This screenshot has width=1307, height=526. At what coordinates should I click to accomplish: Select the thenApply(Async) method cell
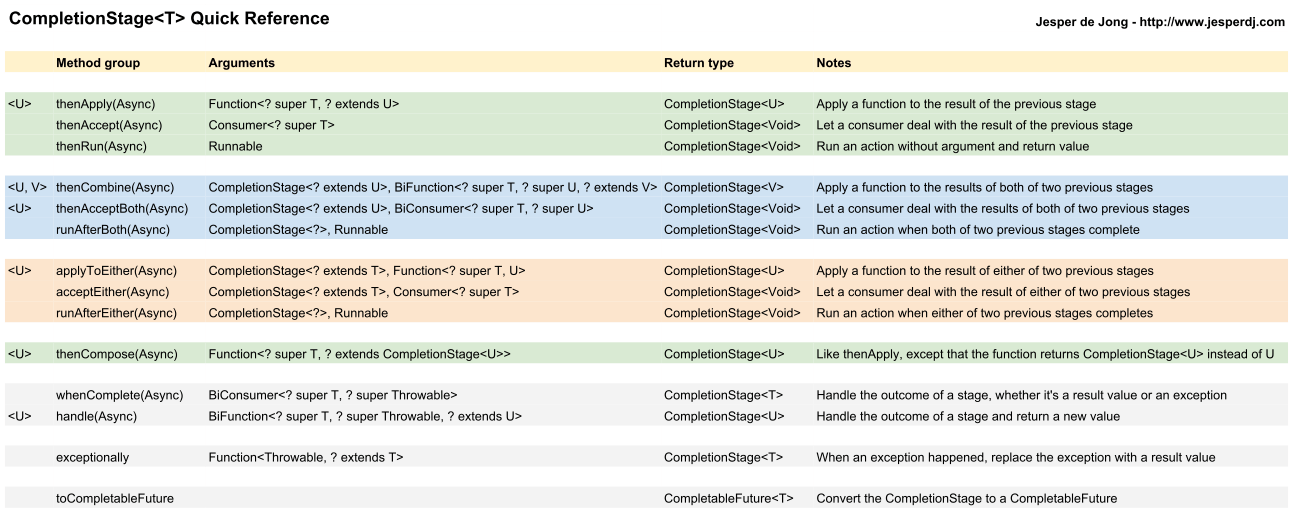tap(105, 104)
